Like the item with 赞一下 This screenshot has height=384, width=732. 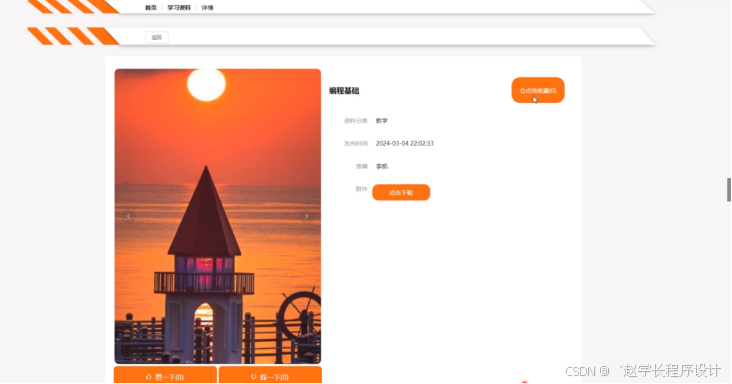165,376
